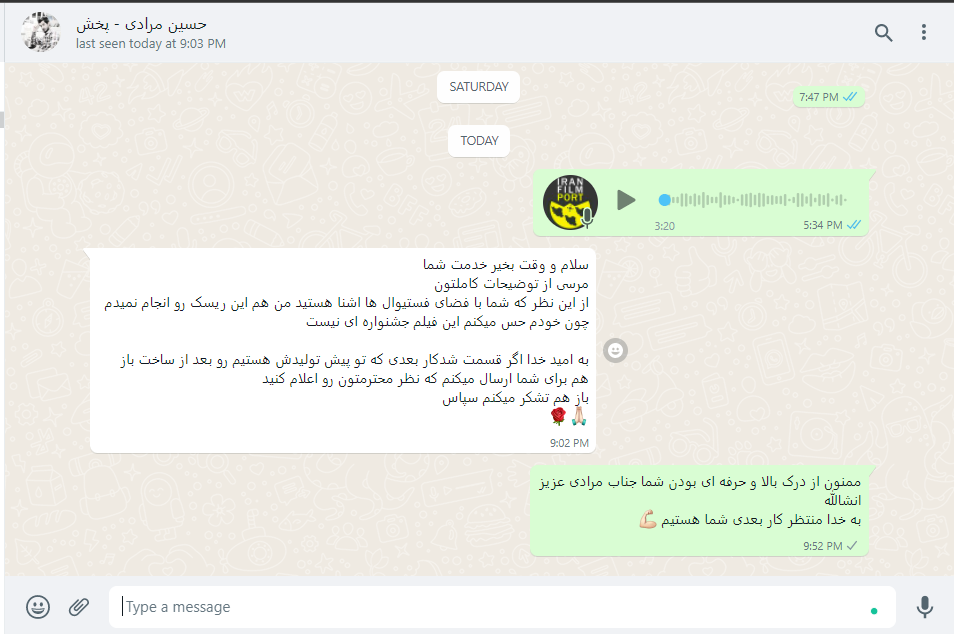954x634 pixels.
Task: Play the 3:20 voice message
Action: (625, 200)
